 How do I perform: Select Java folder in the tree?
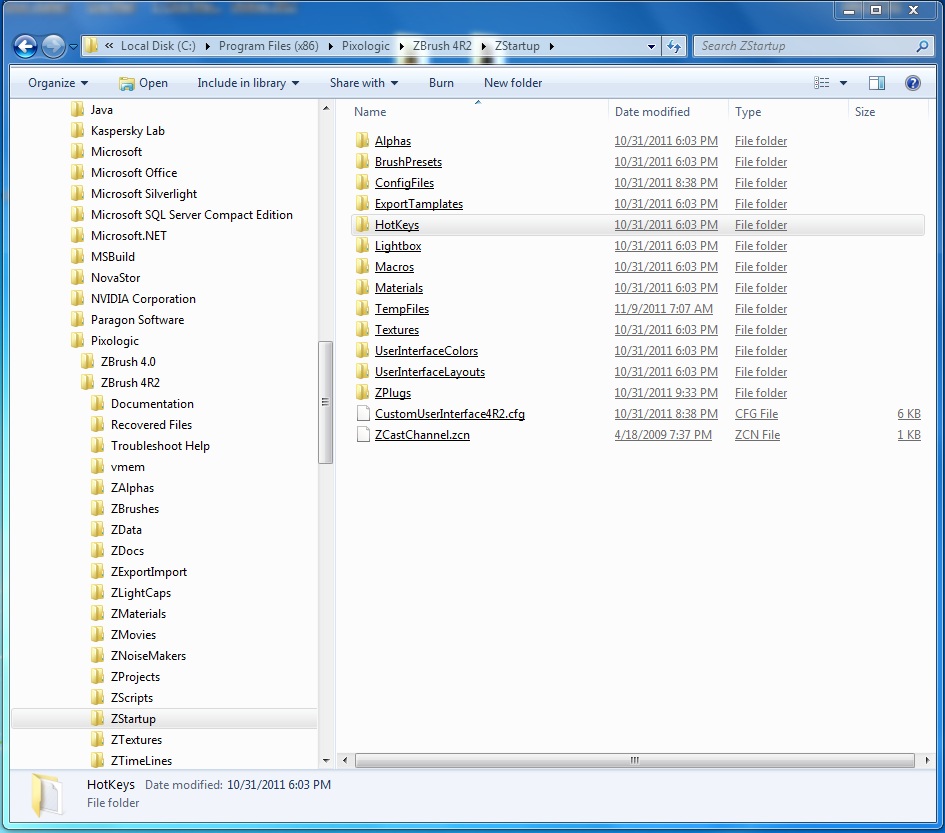click(x=101, y=110)
